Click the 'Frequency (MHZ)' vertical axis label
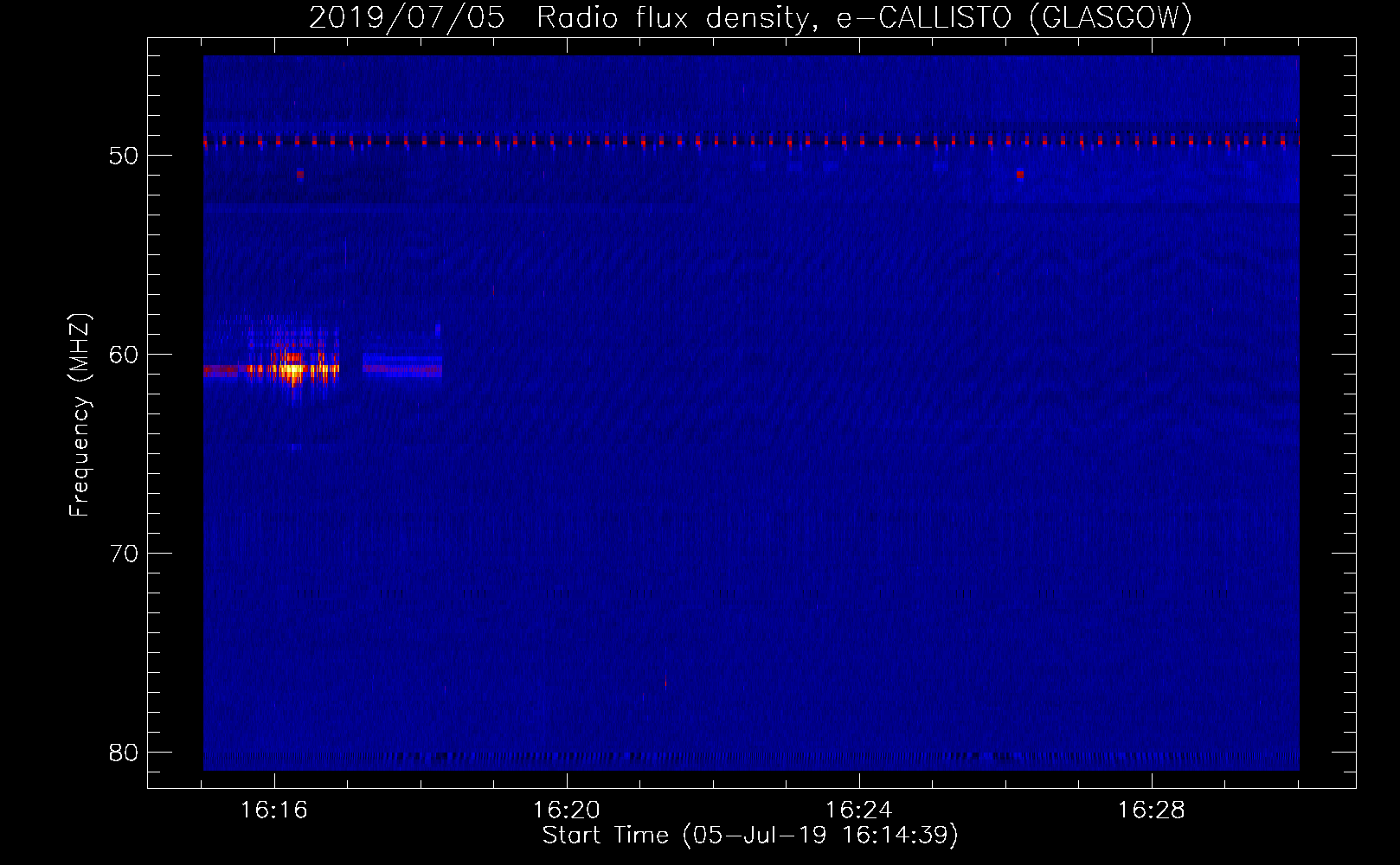The width and height of the screenshot is (1400, 865). (x=80, y=415)
